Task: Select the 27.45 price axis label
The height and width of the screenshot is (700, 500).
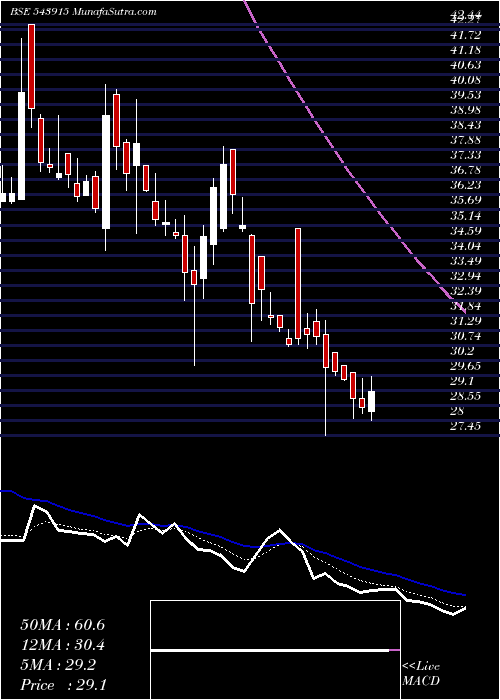Action: (466, 427)
